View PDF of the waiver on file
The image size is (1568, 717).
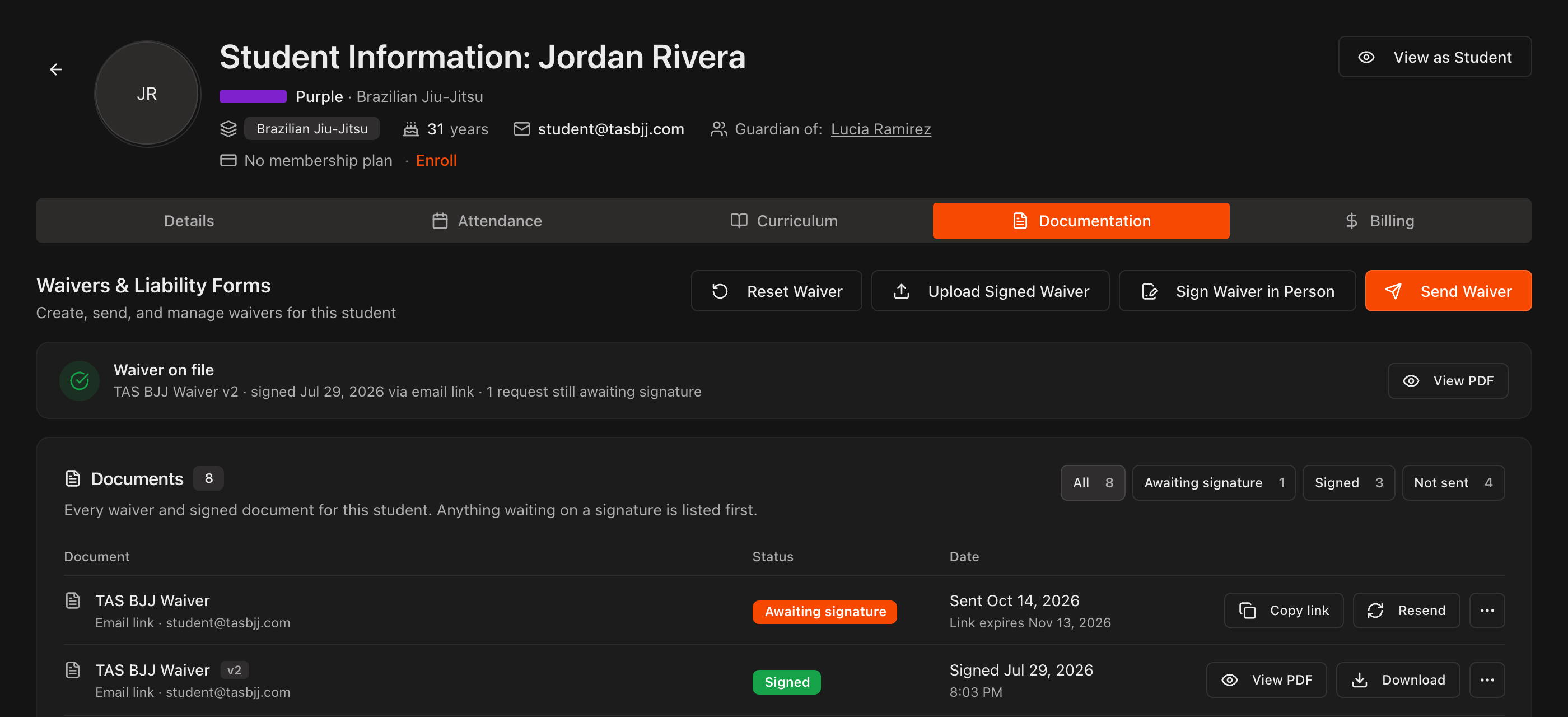[1448, 381]
